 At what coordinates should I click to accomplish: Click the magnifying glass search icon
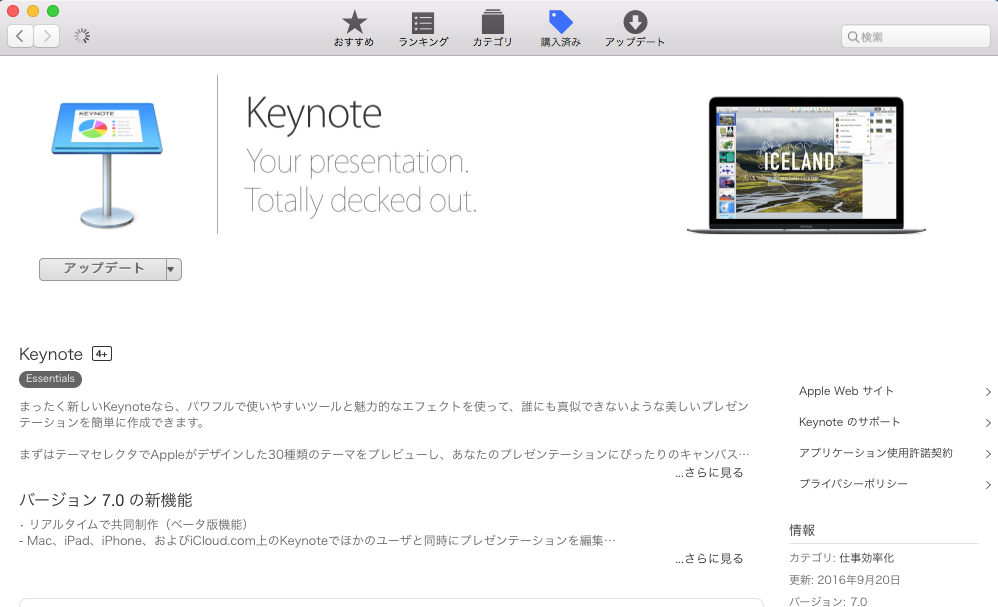(x=853, y=37)
